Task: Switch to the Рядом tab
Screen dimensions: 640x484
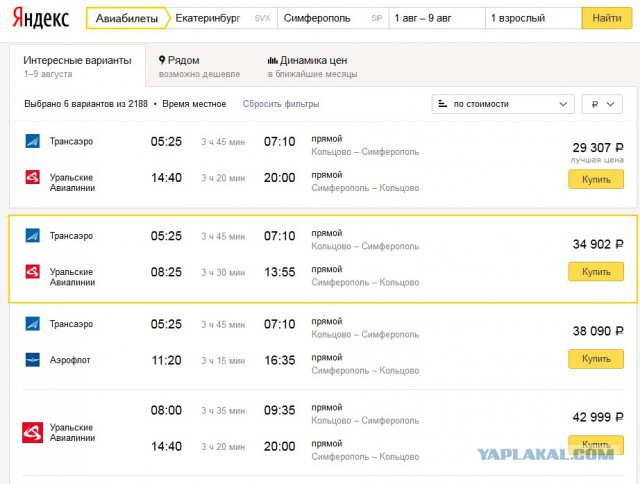Action: click(x=199, y=66)
